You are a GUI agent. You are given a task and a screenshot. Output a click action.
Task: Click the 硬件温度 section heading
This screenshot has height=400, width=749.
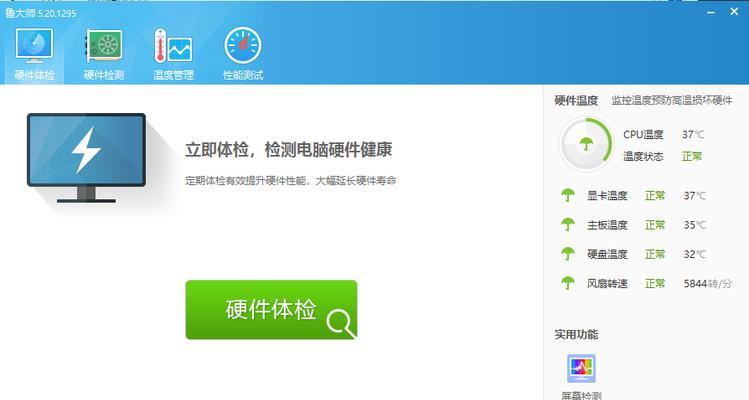(x=576, y=100)
